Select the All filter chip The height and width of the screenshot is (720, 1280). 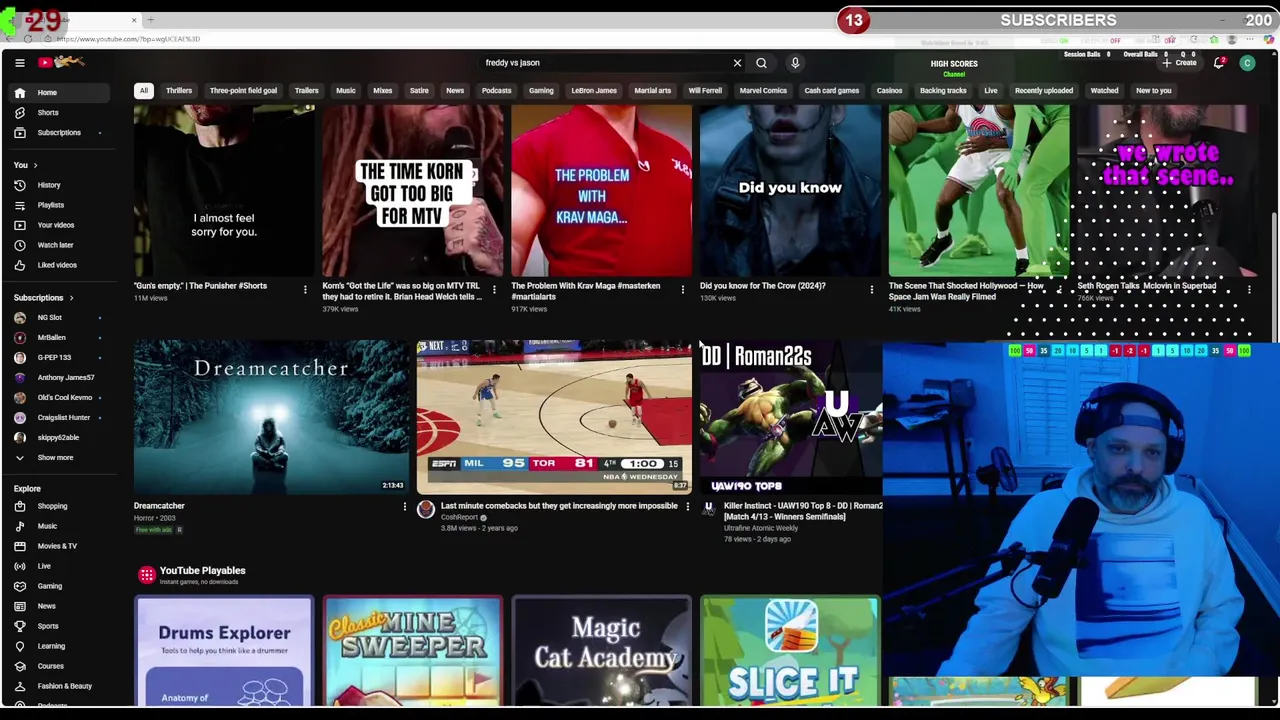143,90
